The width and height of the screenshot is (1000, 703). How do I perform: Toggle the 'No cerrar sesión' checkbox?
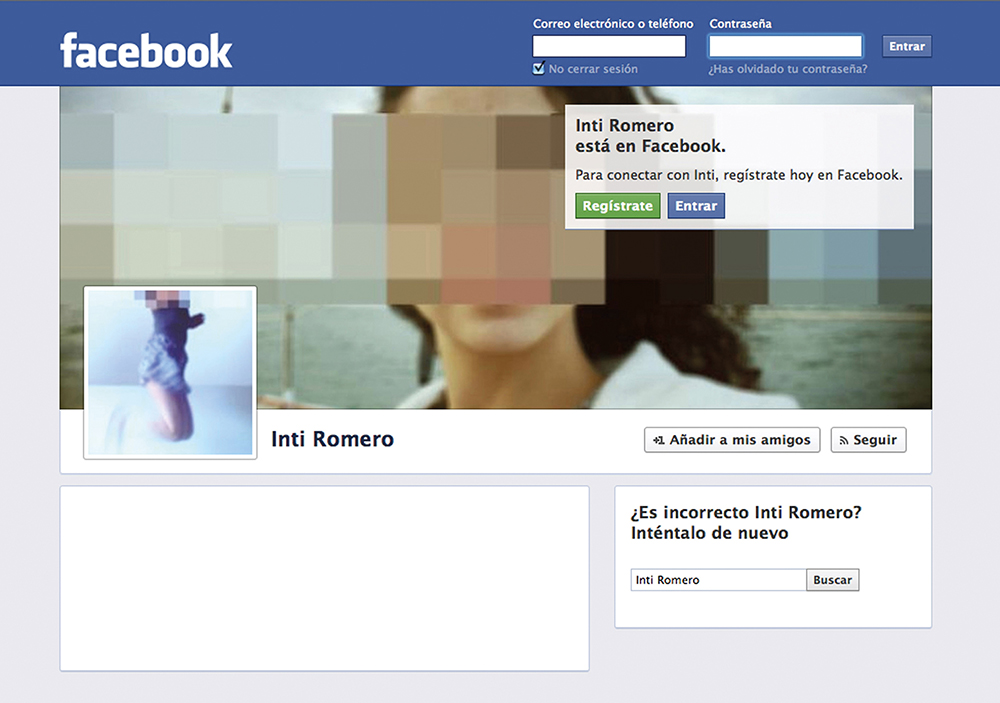pos(539,68)
